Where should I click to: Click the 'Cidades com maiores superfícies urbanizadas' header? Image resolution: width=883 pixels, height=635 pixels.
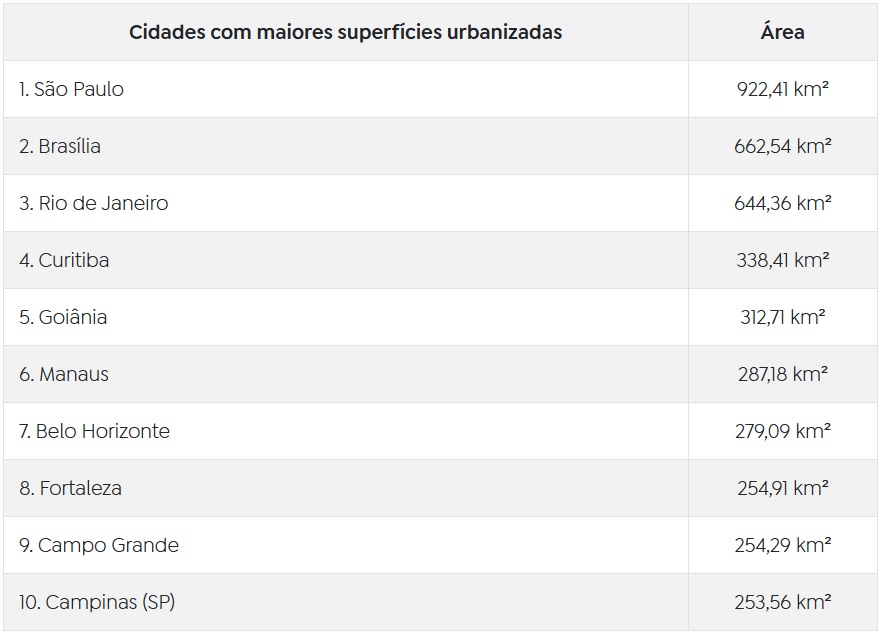point(346,32)
